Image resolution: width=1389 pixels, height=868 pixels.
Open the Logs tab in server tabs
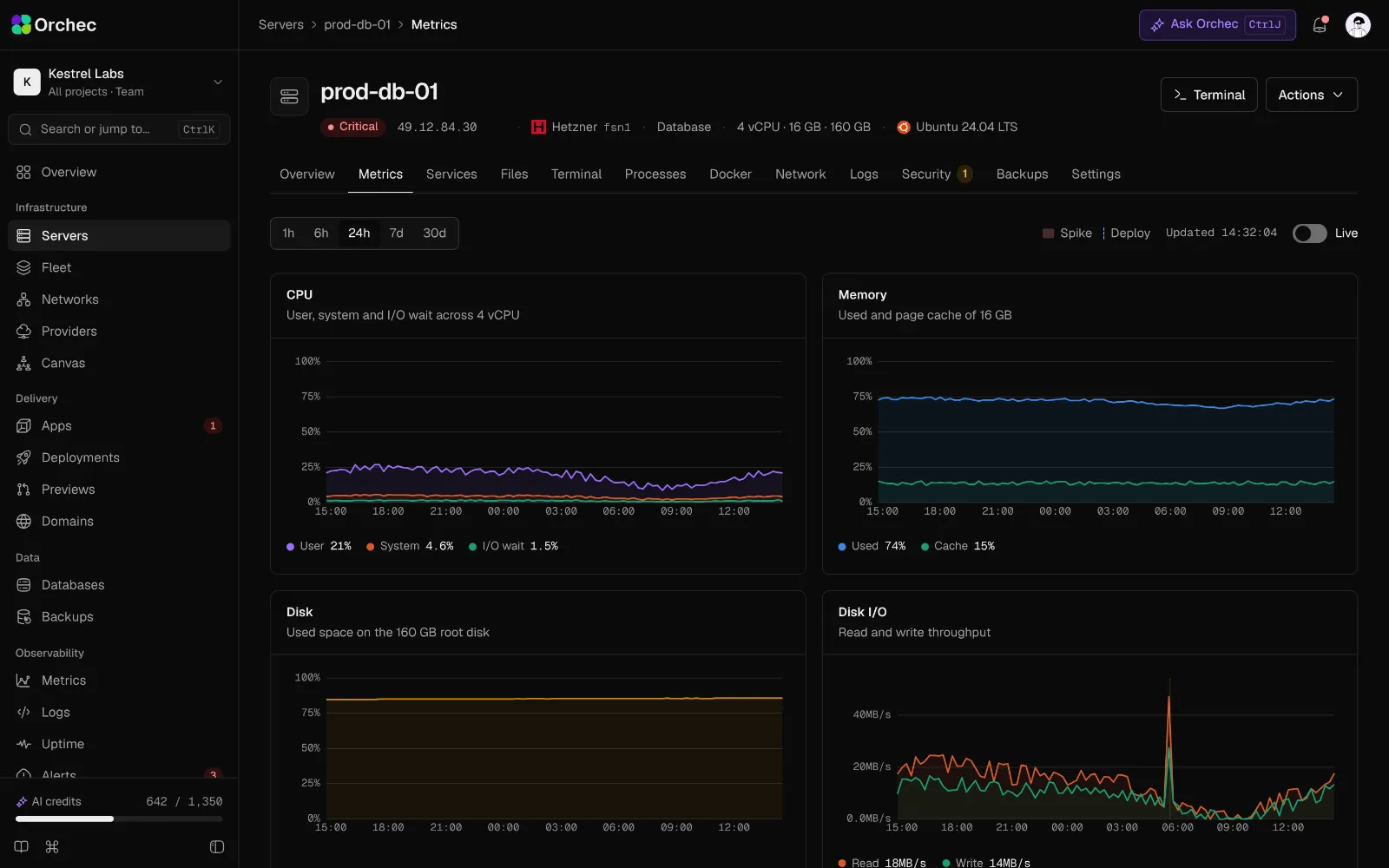point(864,174)
